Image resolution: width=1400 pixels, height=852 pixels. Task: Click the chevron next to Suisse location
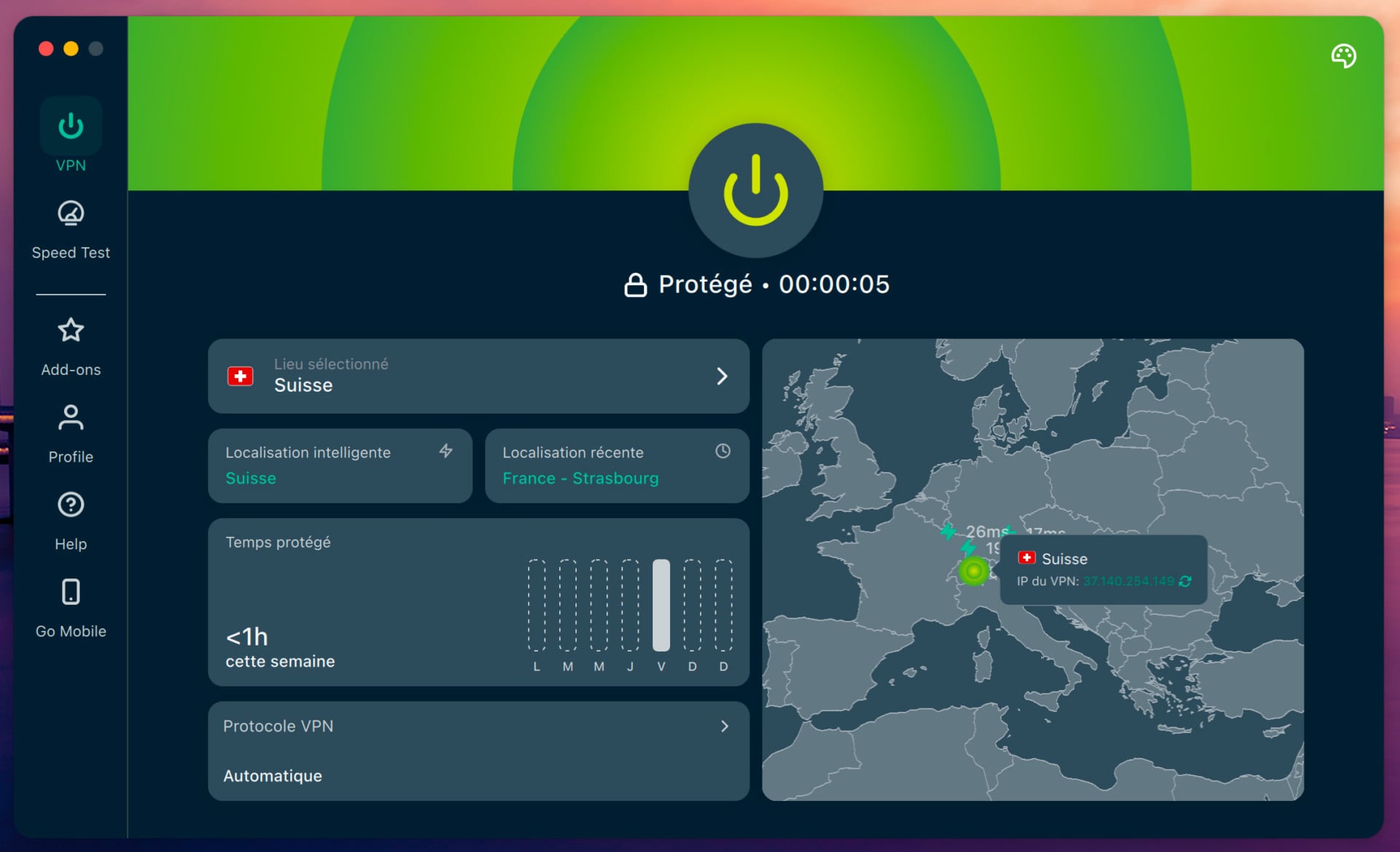click(x=722, y=376)
